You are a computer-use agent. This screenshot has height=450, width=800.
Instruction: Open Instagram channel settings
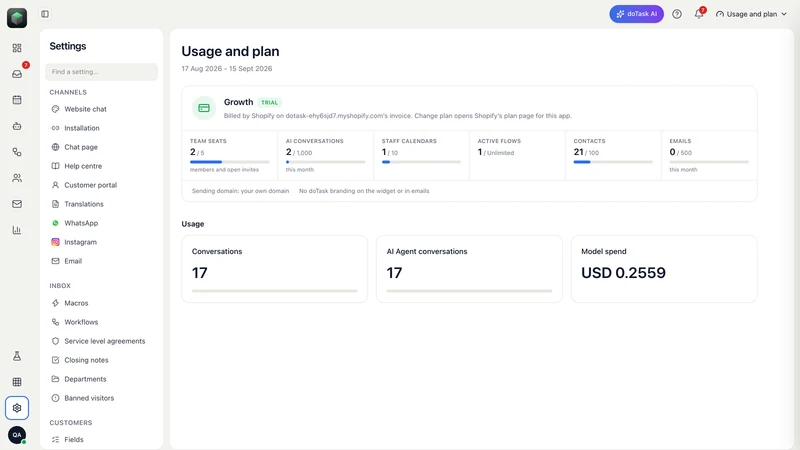[102, 242]
